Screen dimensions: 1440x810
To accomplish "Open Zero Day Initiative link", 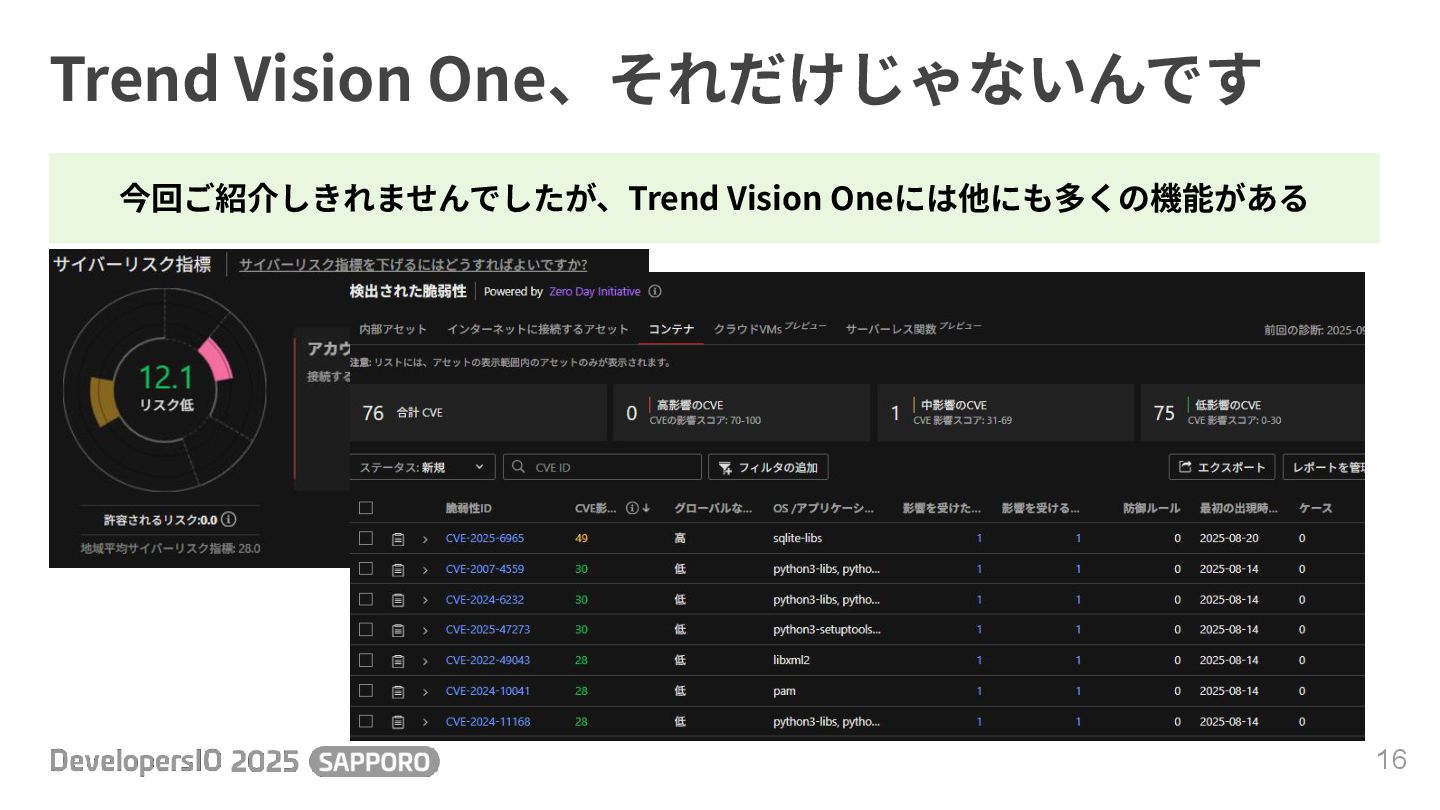I will click(x=595, y=292).
